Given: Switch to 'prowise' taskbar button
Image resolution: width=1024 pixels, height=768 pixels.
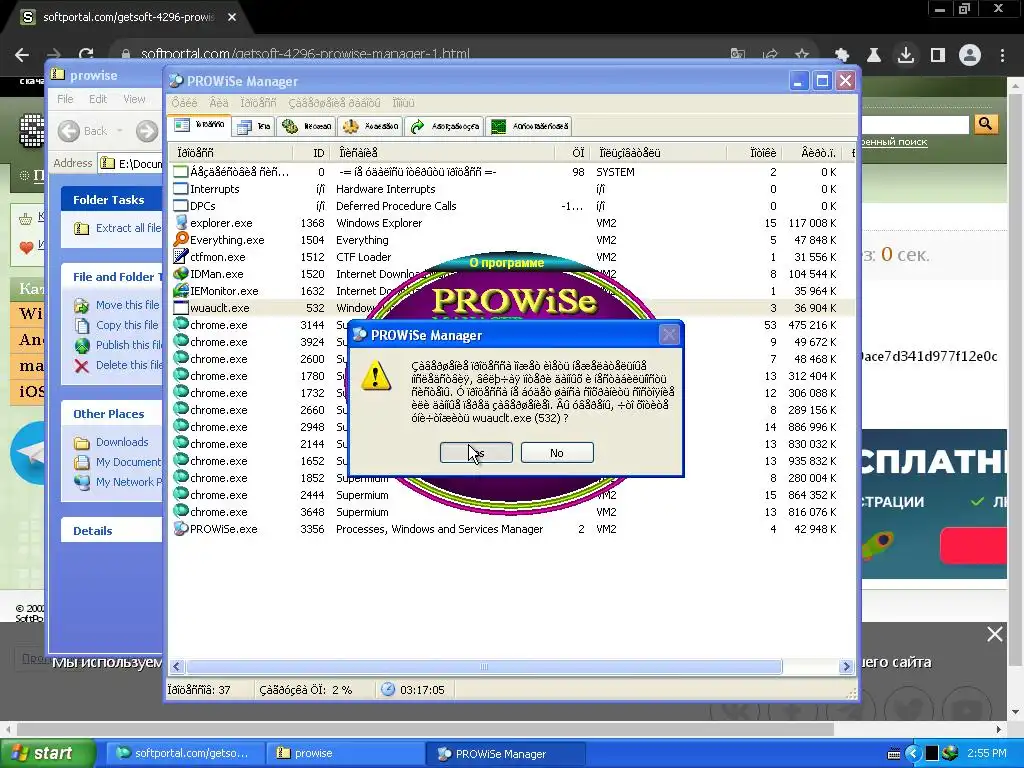Looking at the screenshot, I should tap(345, 753).
